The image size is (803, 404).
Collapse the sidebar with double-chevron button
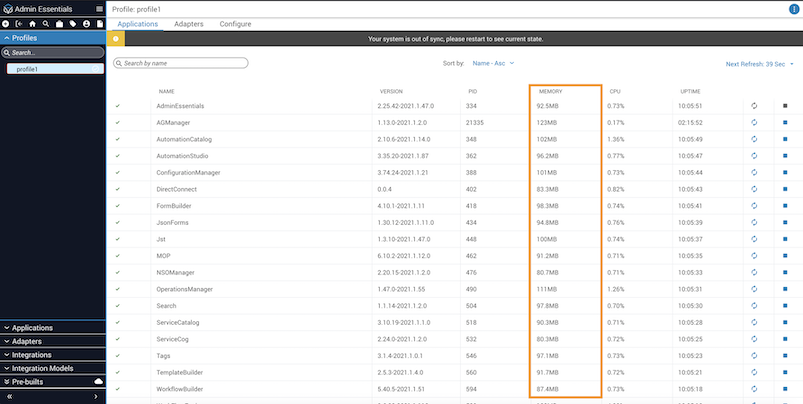click(x=9, y=396)
